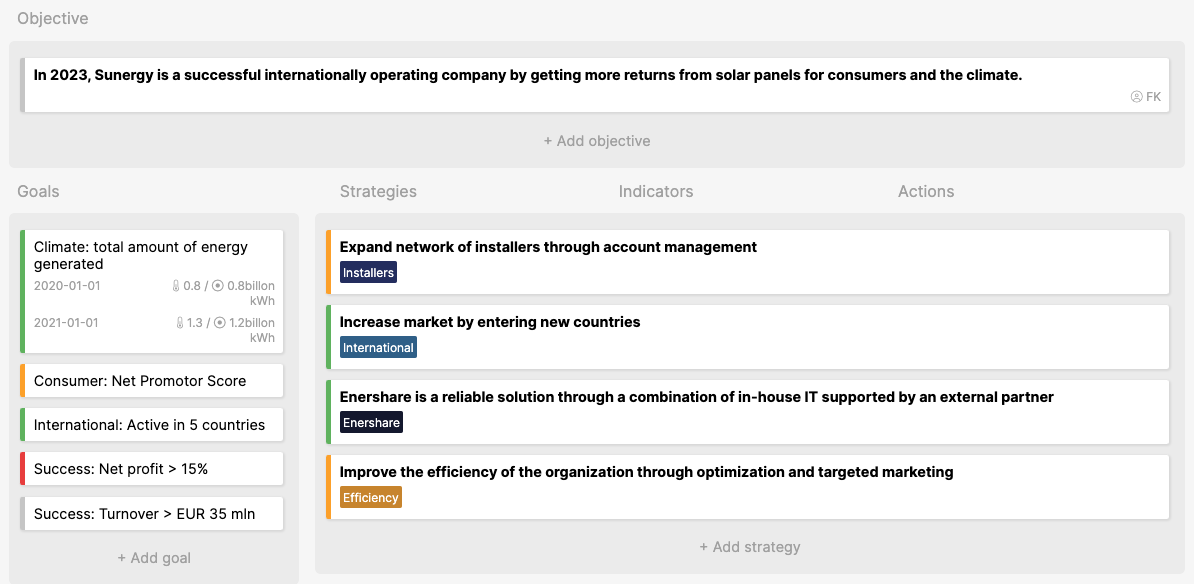Viewport: 1194px width, 584px height.
Task: Open Consumer: Net Promotor Score goal
Action: (x=152, y=381)
